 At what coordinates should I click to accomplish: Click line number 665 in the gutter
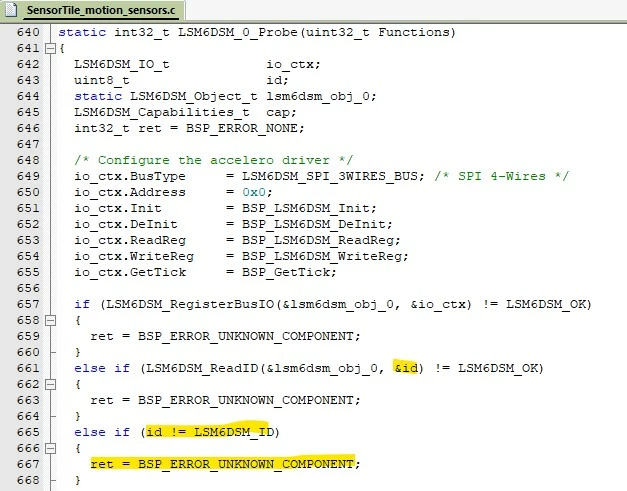tap(28, 432)
